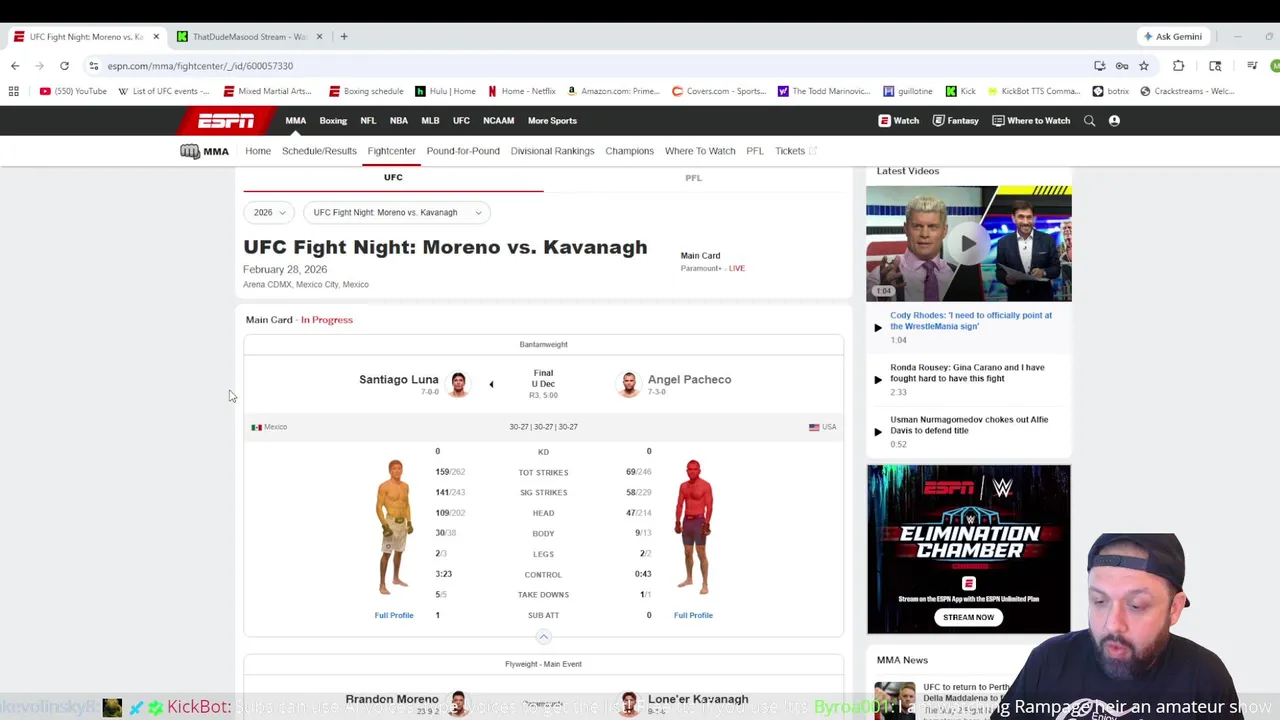Click Brandon Moreno's name
Viewport: 1280px width, 720px height.
[x=392, y=699]
